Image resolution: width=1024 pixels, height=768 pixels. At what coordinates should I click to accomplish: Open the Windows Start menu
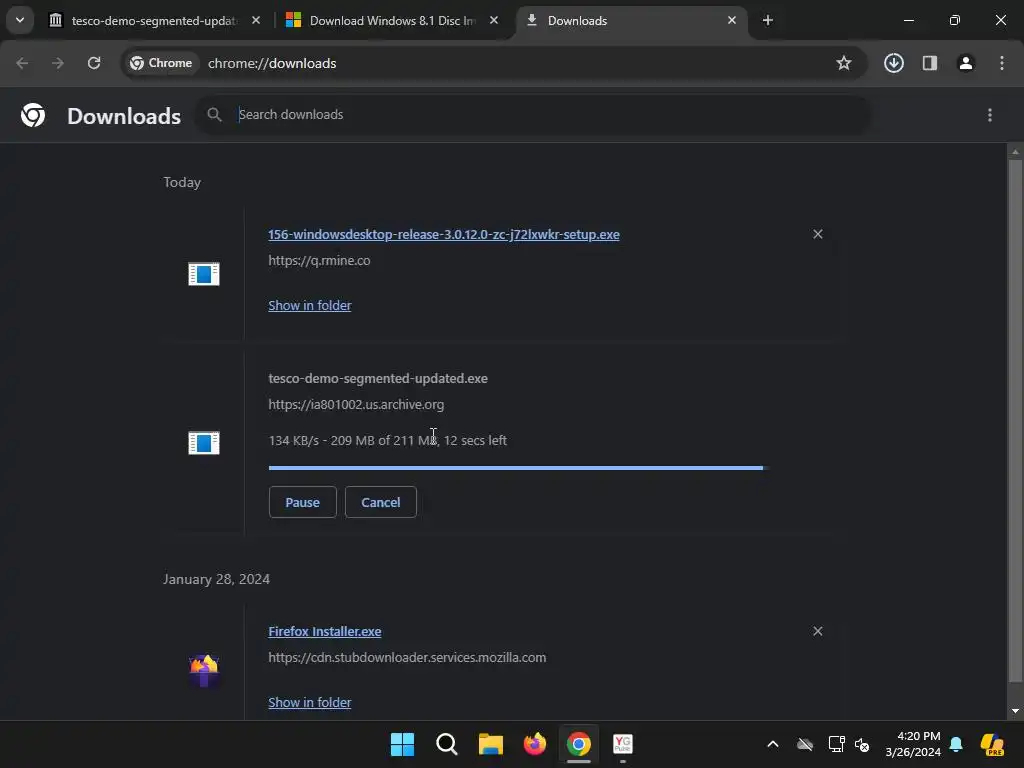coord(402,744)
